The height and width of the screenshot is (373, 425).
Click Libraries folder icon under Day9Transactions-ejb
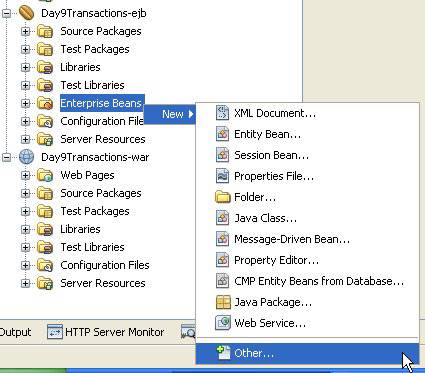tap(45, 67)
